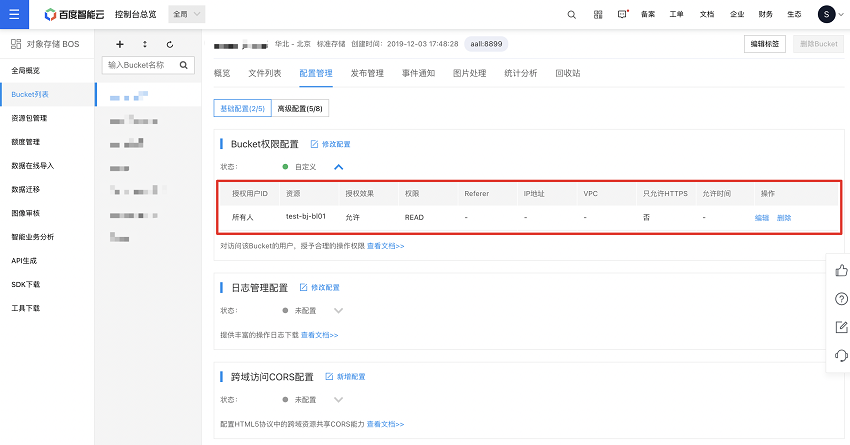This screenshot has height=445, width=850.
Task: Click 新增配置 for CORS配置
Action: [x=351, y=376]
